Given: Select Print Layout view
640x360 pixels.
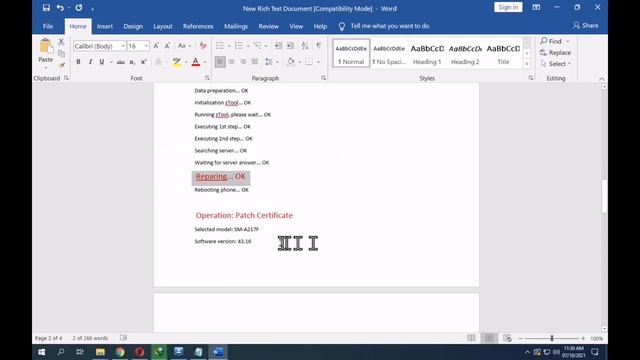Looking at the screenshot, I should [x=489, y=338].
